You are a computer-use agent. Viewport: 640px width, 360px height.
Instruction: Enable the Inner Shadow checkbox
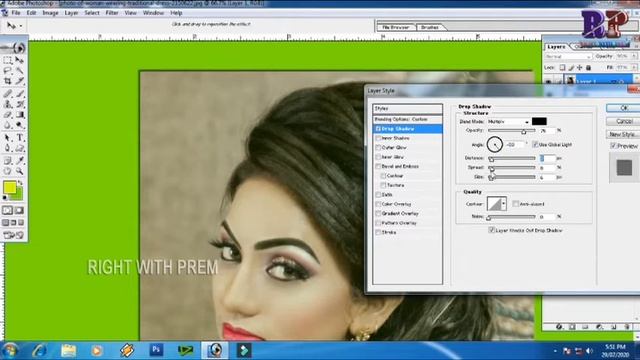tap(378, 138)
